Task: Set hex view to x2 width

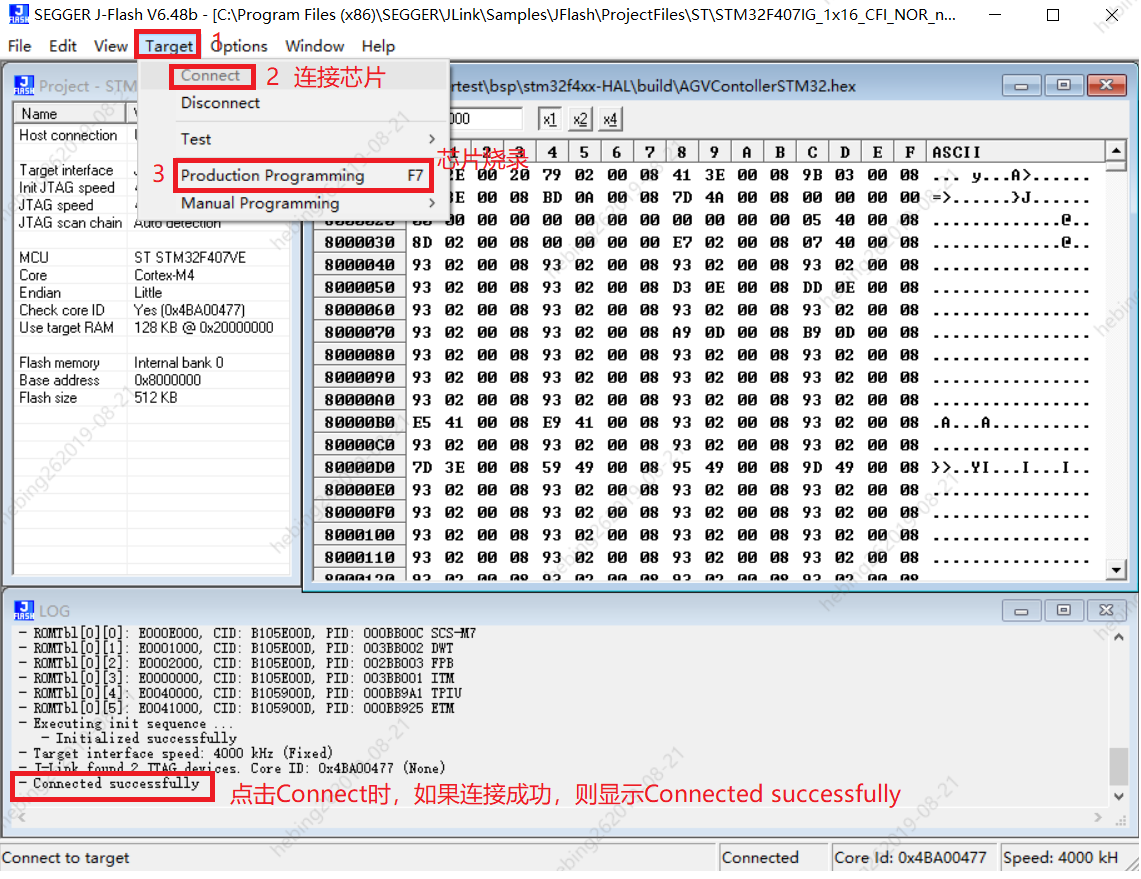Action: coord(580,119)
